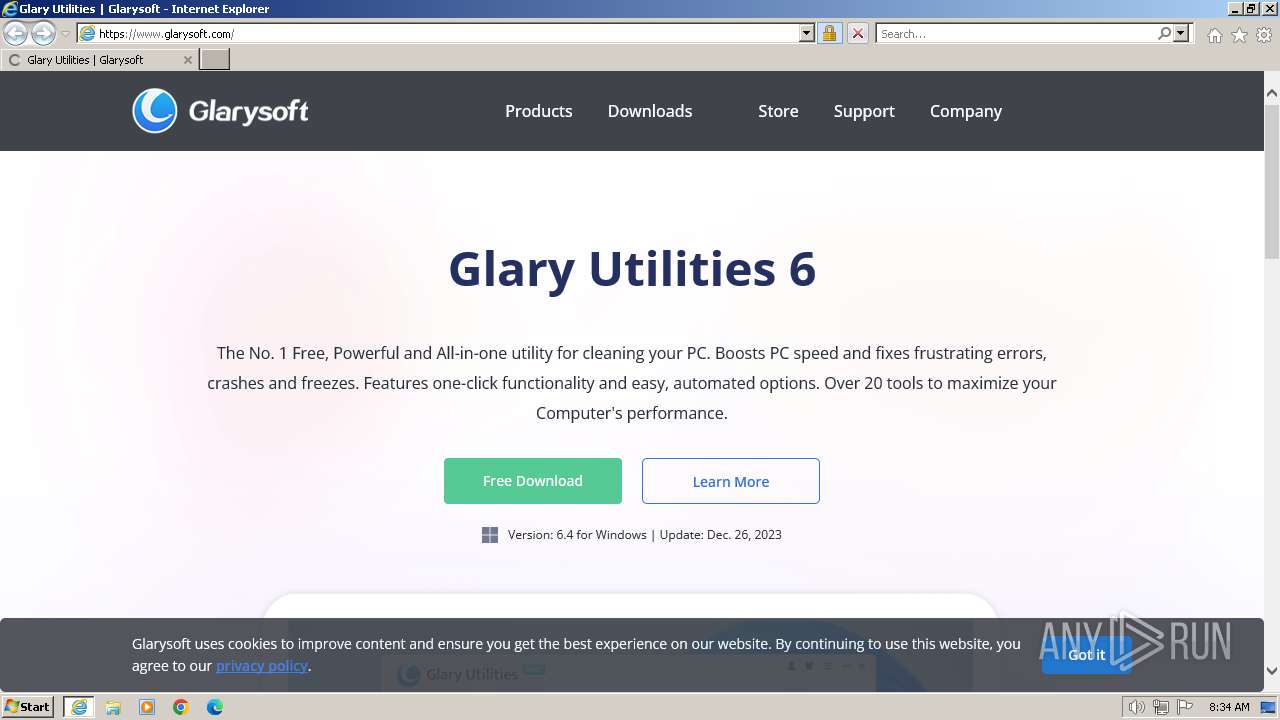Viewport: 1280px width, 720px height.
Task: Click the network tray icon
Action: (x=1161, y=707)
